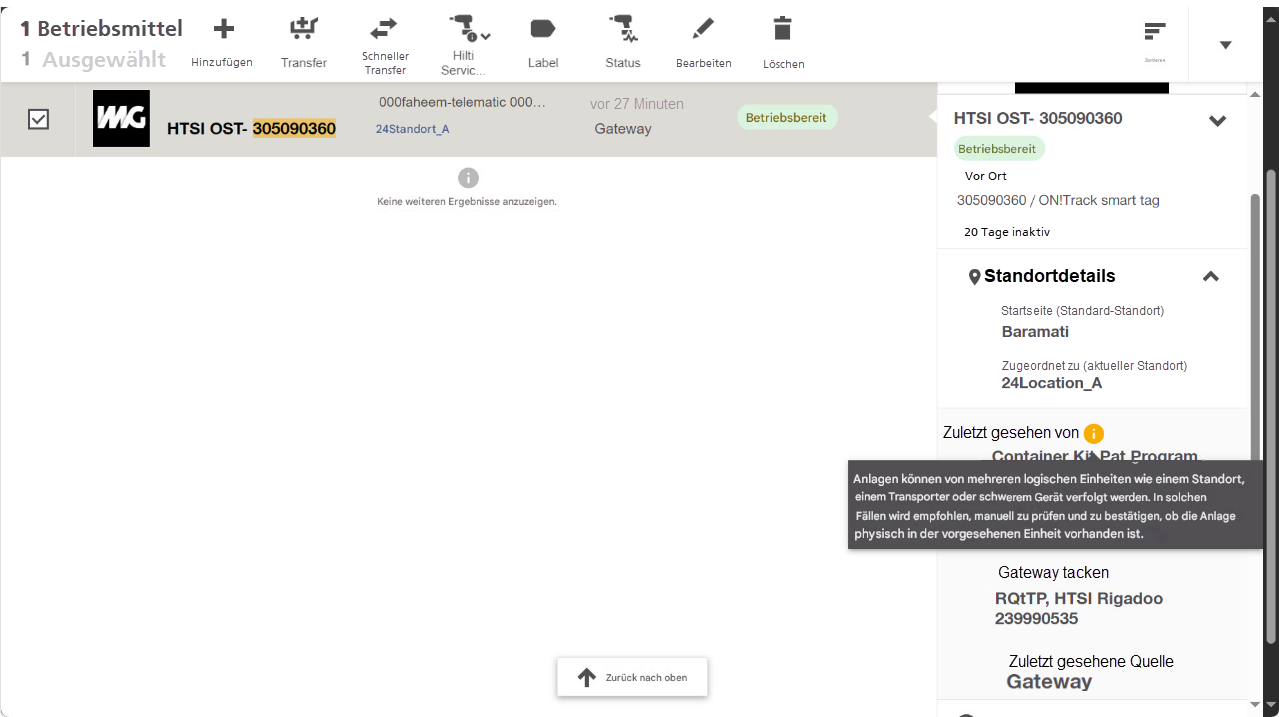Select the HTSI OST- 305090360 asset name
Viewport: 1279px width, 717px height.
[251, 128]
